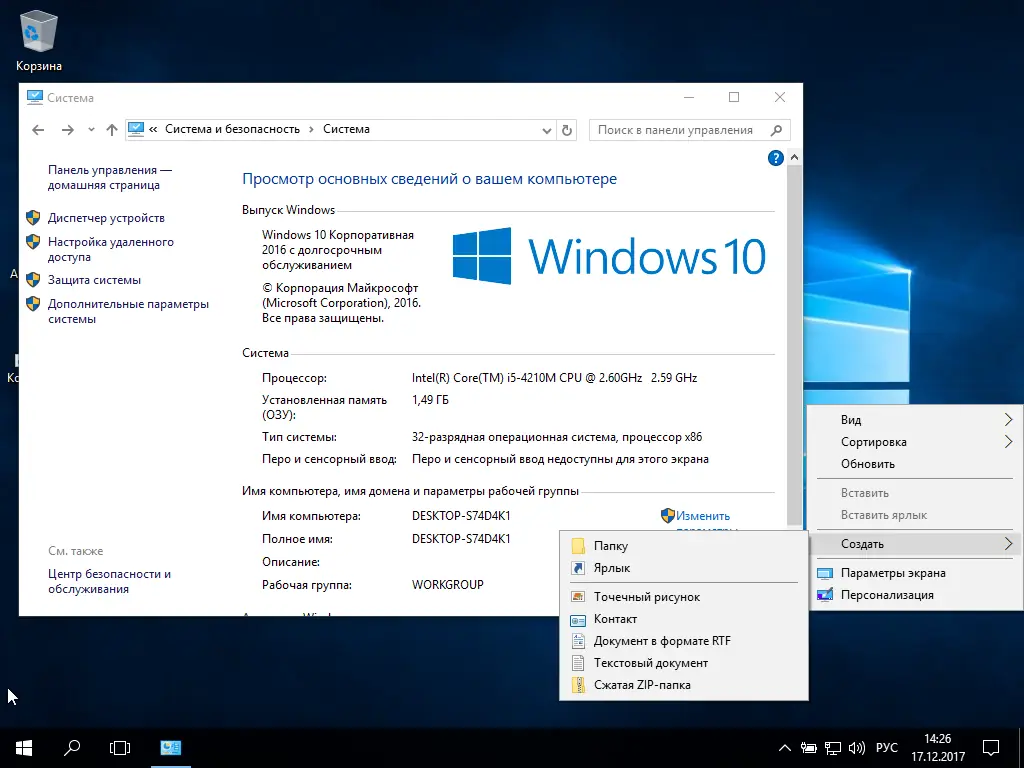Create new 'Текстовый документ'
Screen dimensions: 1024x768
coord(684,664)
